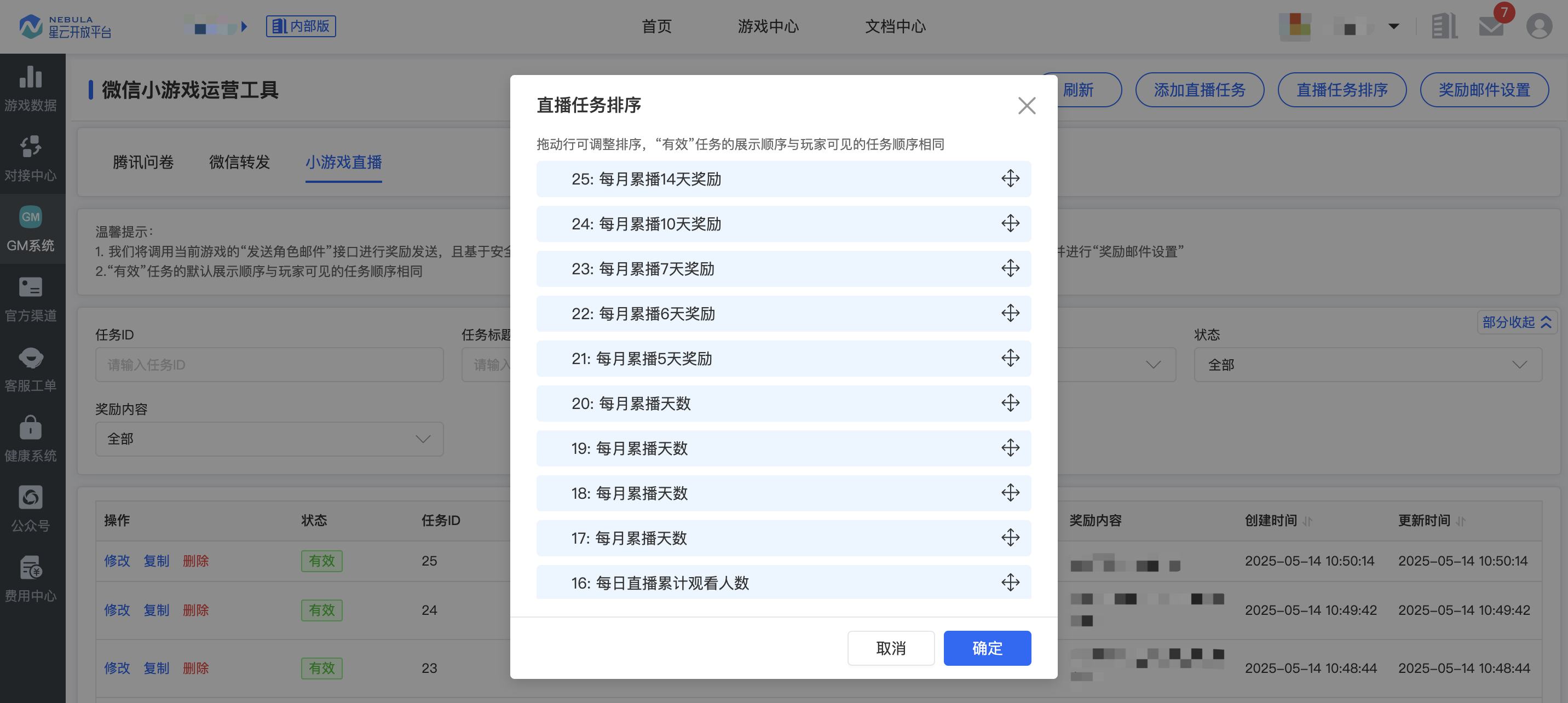The width and height of the screenshot is (1568, 703).
Task: Select the row 20: 每月累播天数
Action: click(783, 403)
